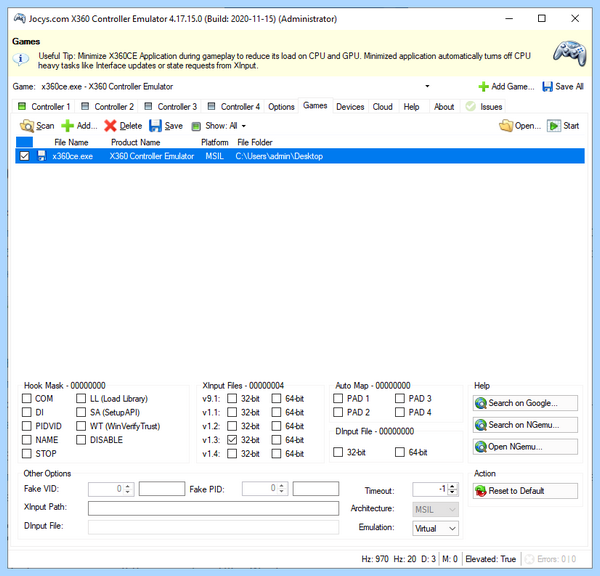The height and width of the screenshot is (576, 600).
Task: Click the red X Delete icon
Action: click(110, 126)
